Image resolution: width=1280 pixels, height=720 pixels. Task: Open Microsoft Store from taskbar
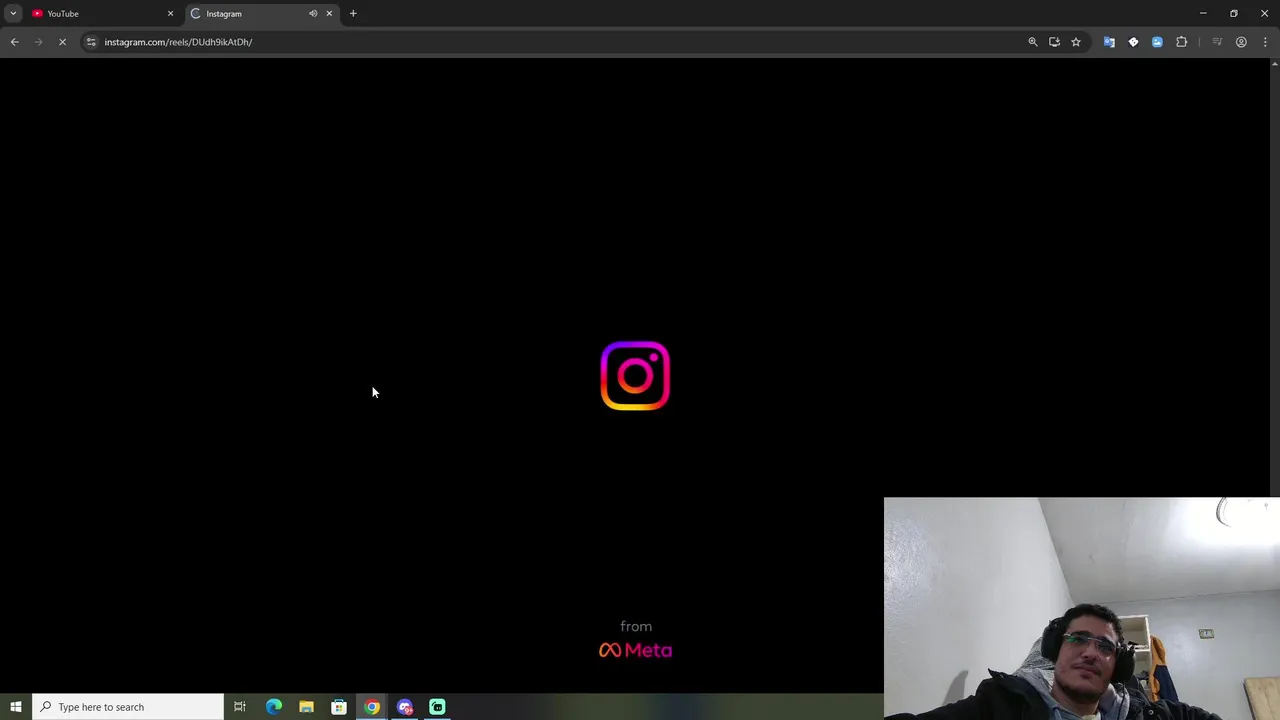point(339,707)
